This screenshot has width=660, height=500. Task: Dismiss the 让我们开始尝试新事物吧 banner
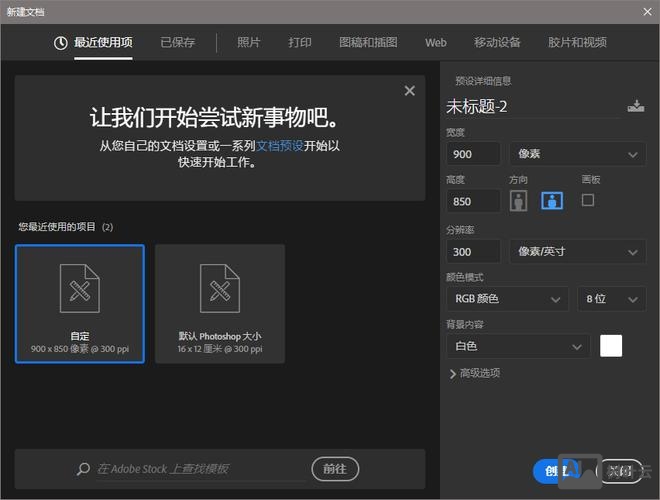410,90
